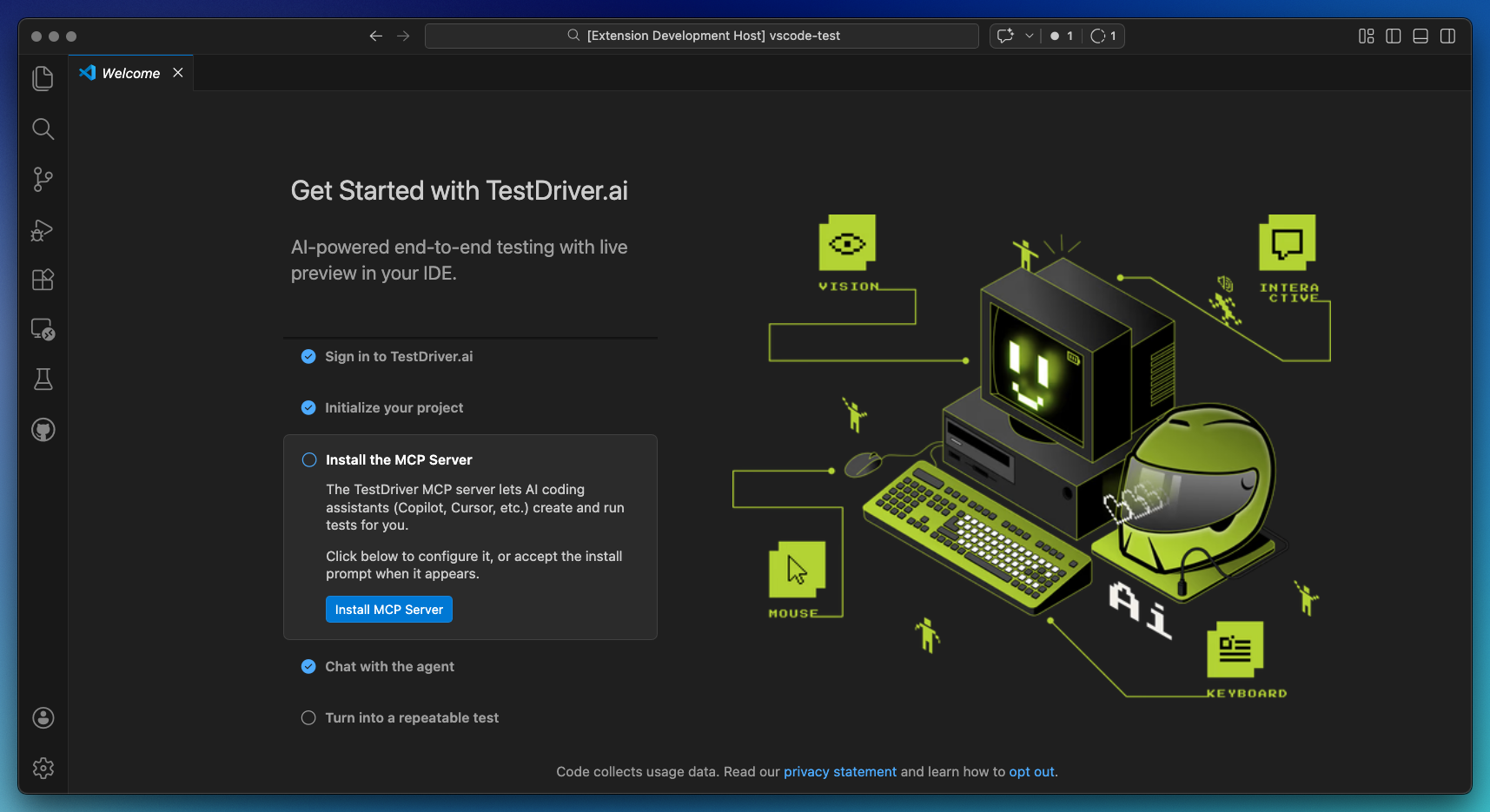Open the Testing view with the flask icon
The image size is (1490, 812).
point(43,380)
